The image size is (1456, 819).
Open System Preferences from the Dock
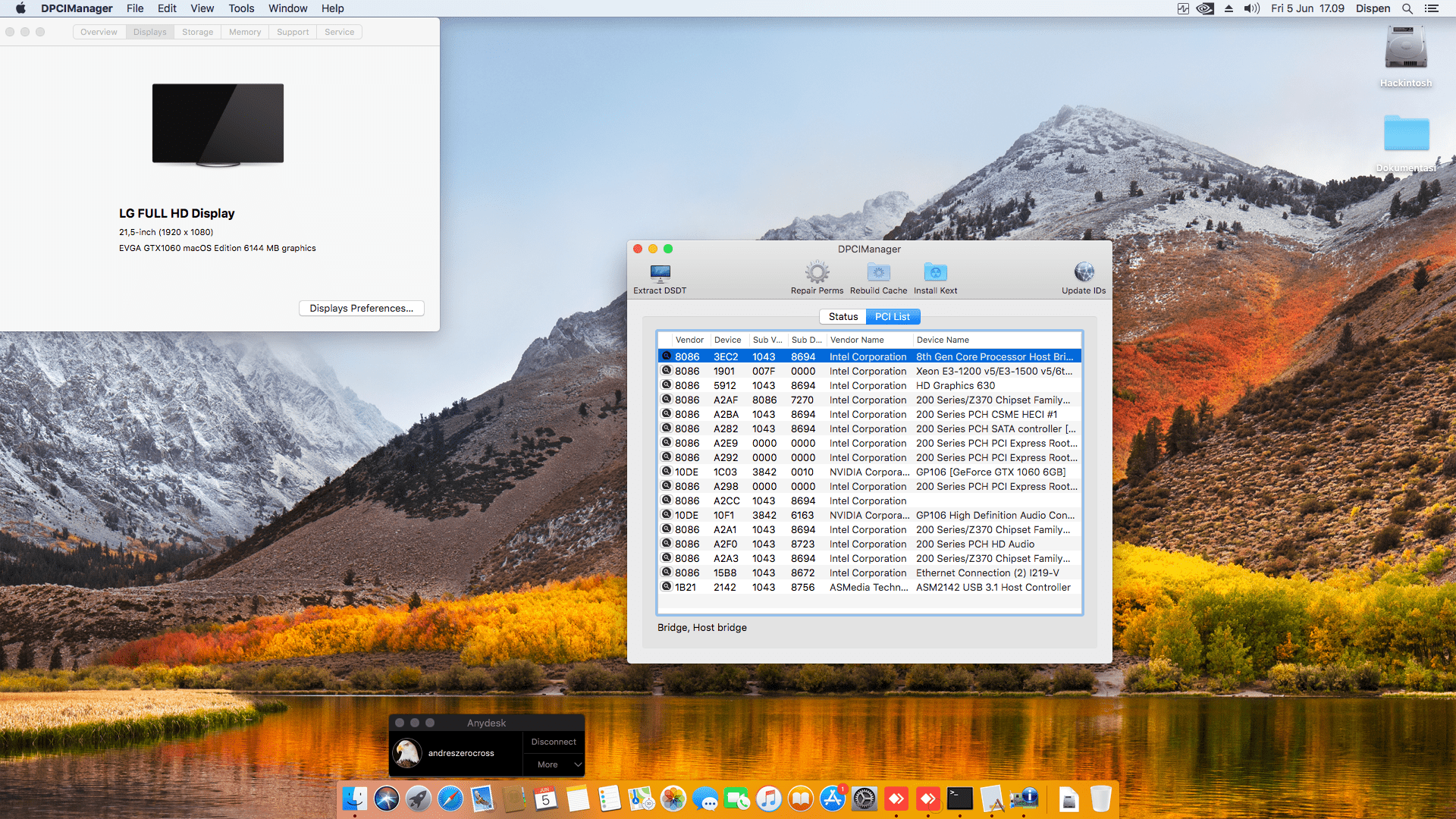coord(864,799)
